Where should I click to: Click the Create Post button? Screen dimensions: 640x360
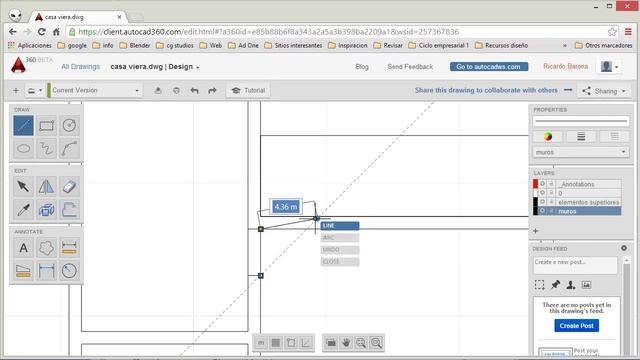[x=576, y=326]
